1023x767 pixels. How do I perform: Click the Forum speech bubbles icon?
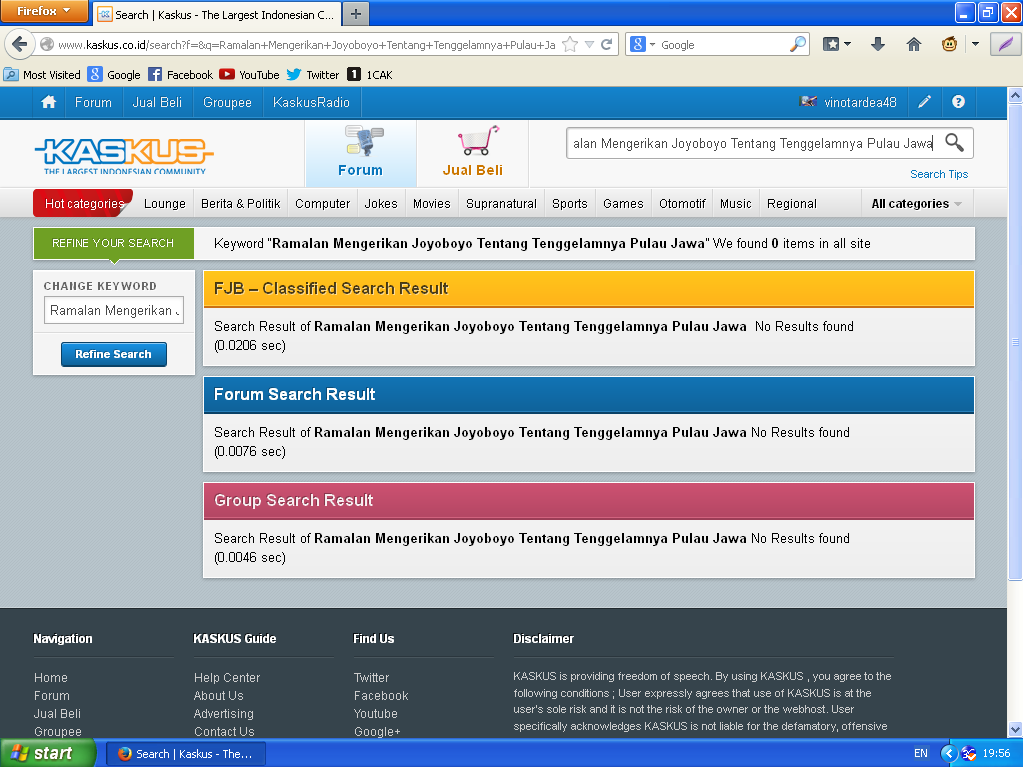coord(363,141)
